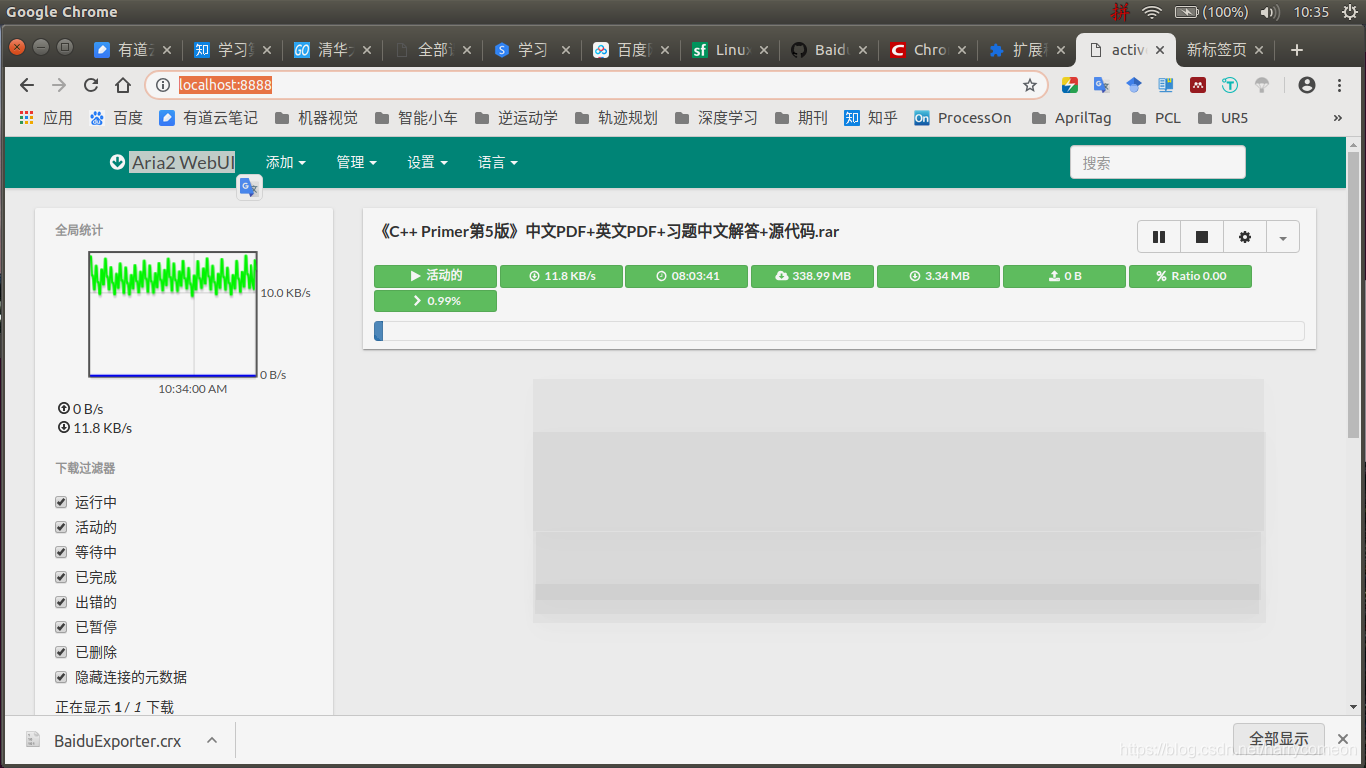Reload the page with the refresh icon
This screenshot has height=768, width=1366.
point(90,86)
